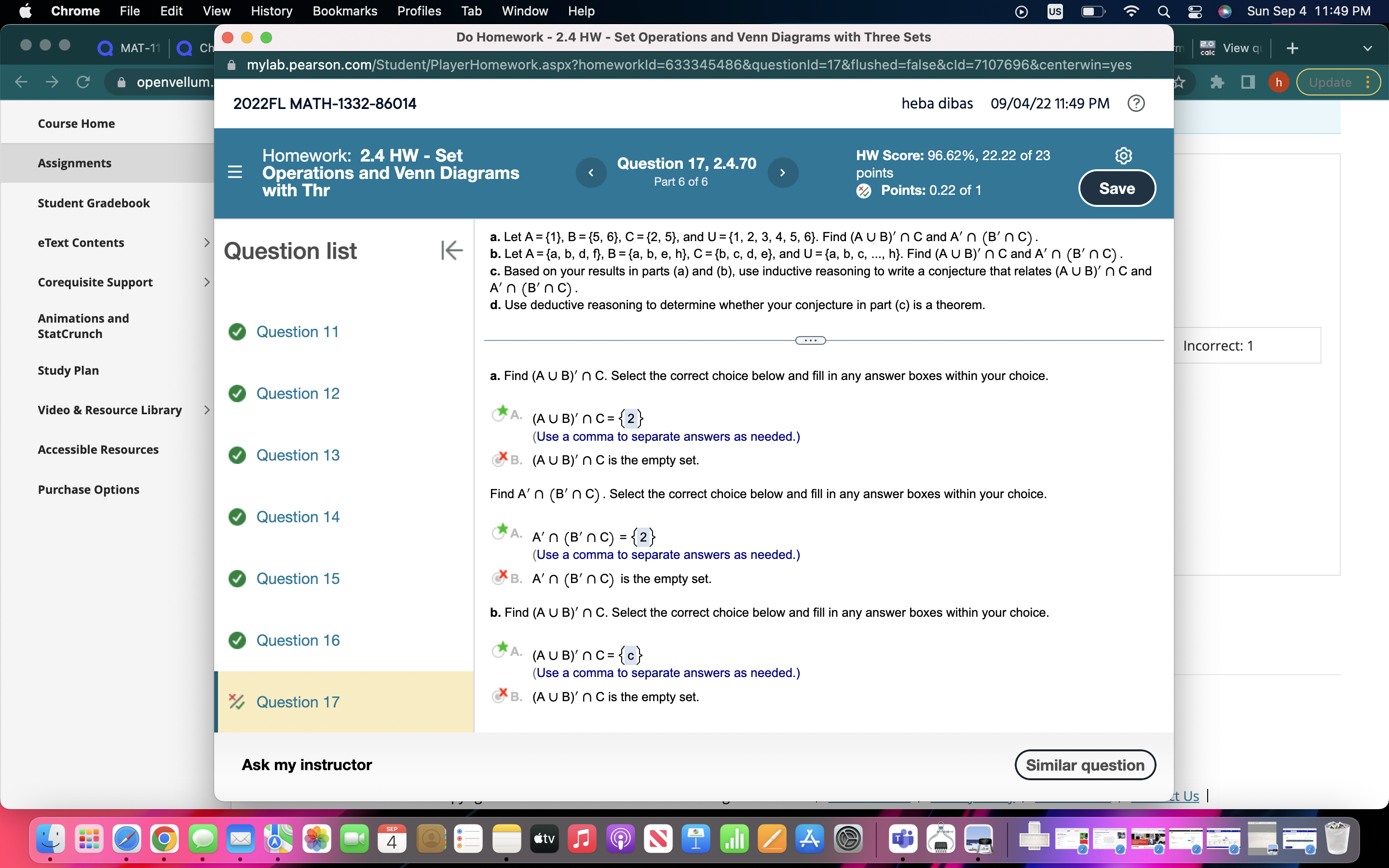This screenshot has height=868, width=1389.
Task: Click the Chrome extensions puzzle icon
Action: 1217,82
